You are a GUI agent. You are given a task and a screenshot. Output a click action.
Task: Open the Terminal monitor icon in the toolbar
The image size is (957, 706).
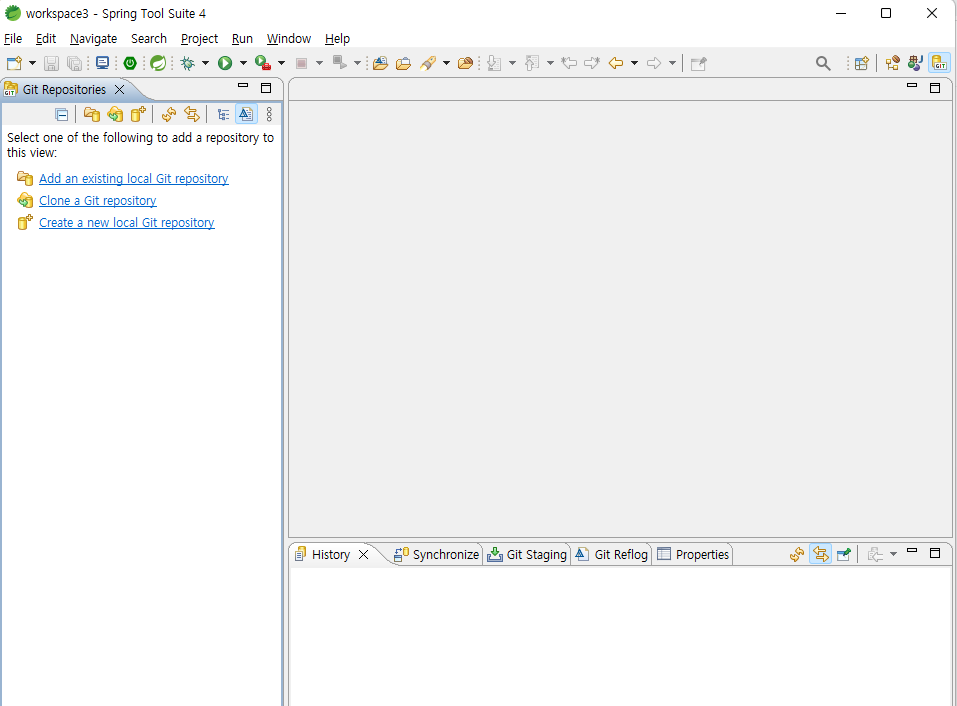pyautogui.click(x=103, y=63)
